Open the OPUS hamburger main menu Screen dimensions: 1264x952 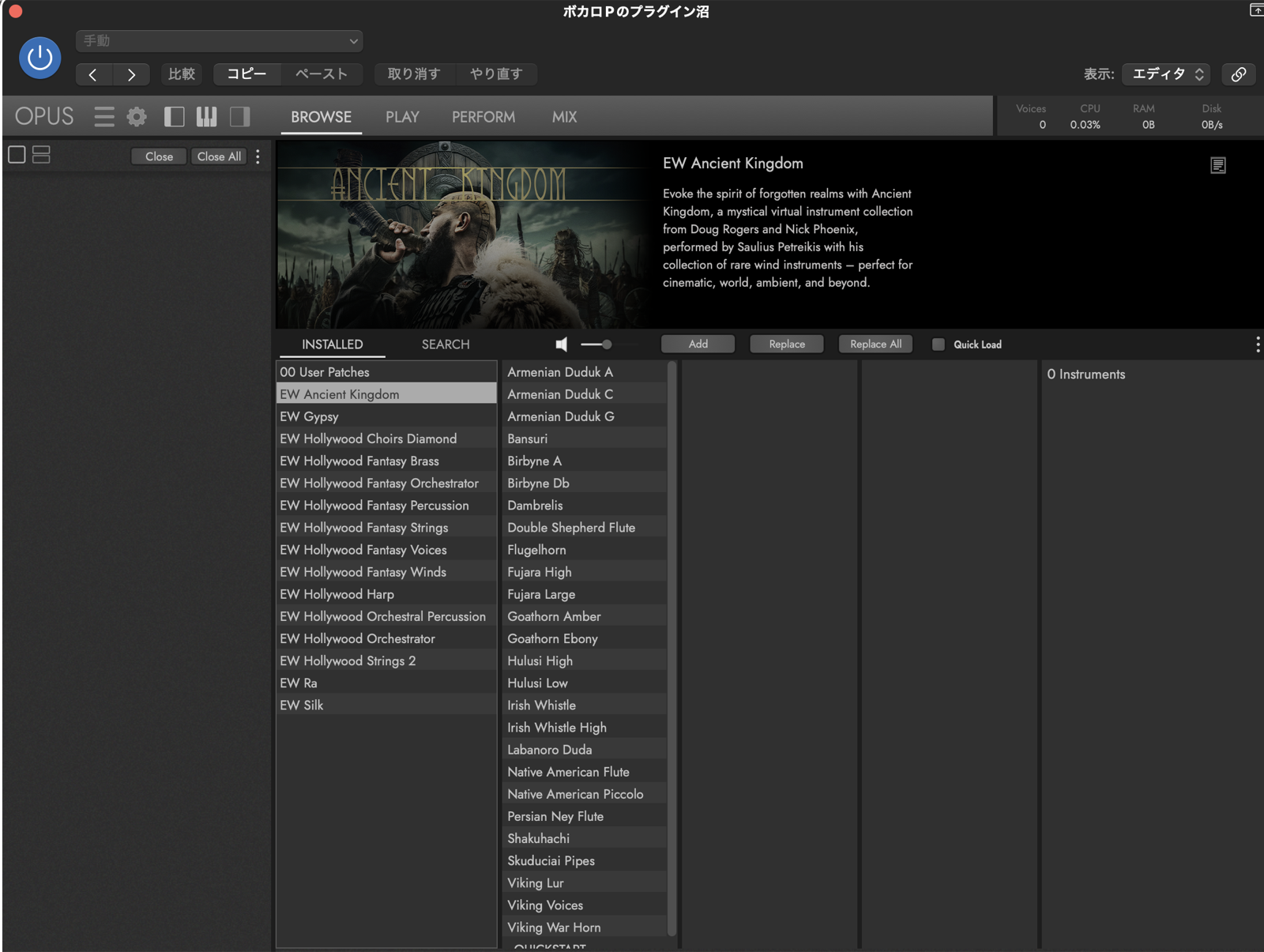pos(104,117)
